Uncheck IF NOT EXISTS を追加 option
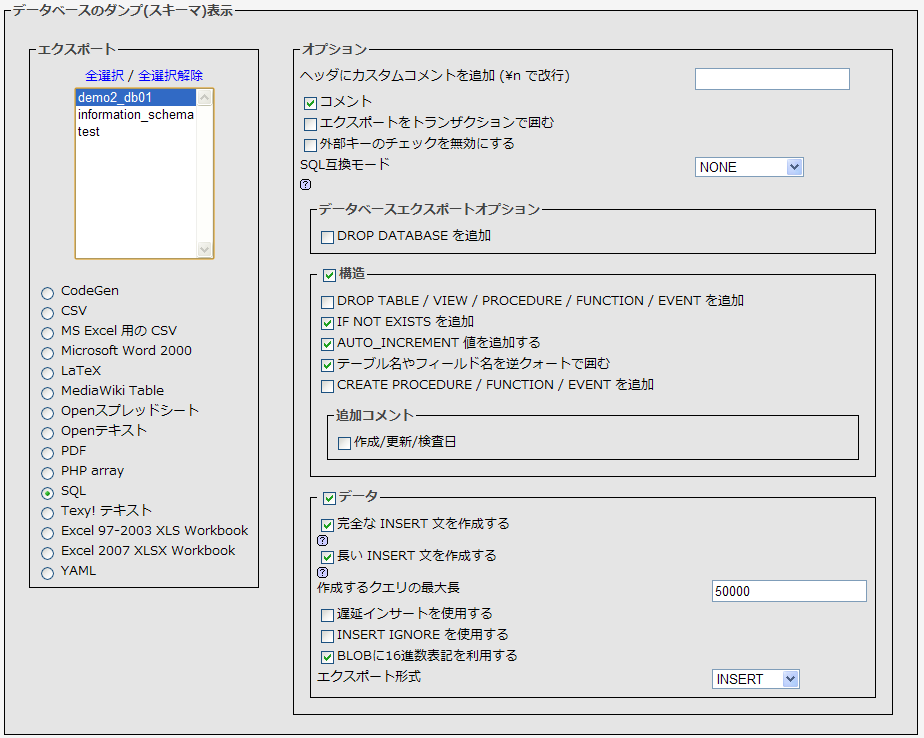924x738 pixels. pyautogui.click(x=327, y=322)
